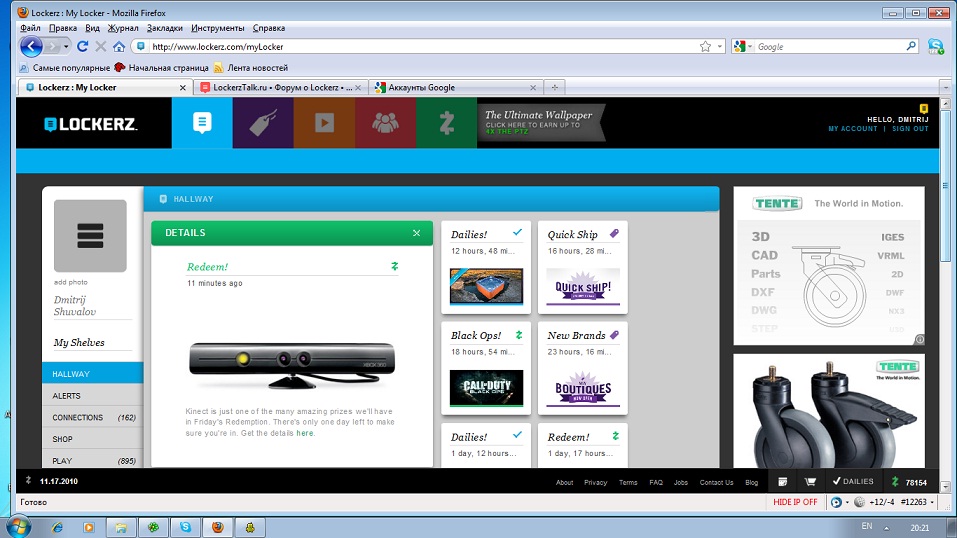Close the Details panel
Screen dimensions: 957x538
[416, 233]
